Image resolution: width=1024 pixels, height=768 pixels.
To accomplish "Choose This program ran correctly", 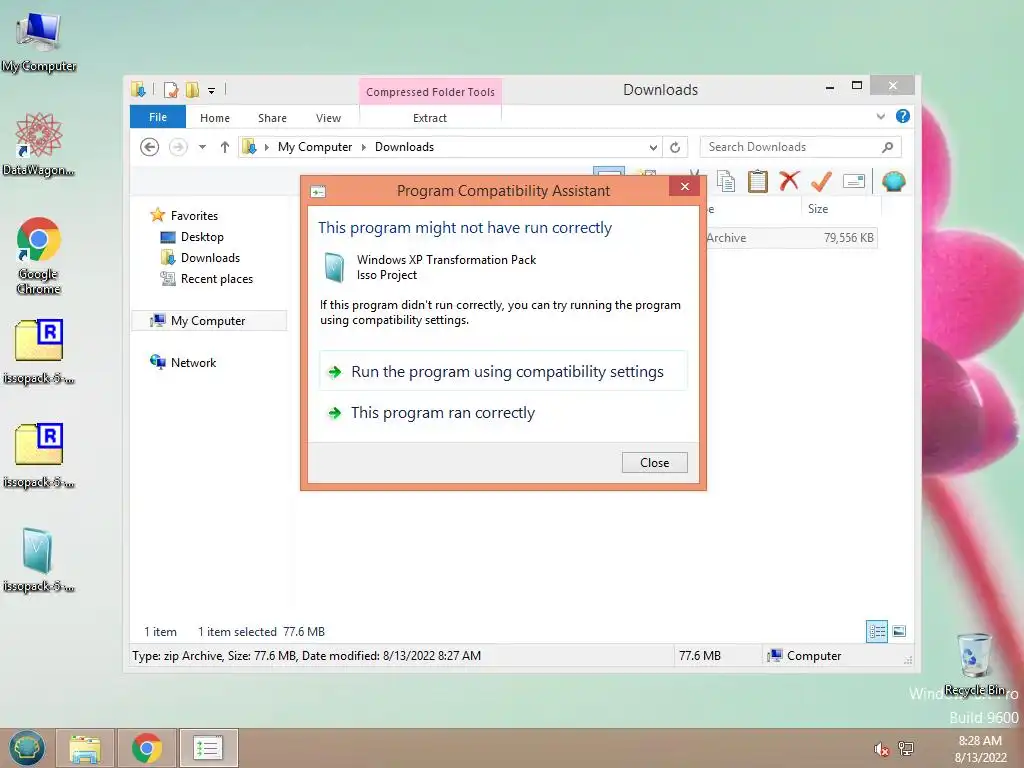I will 503,413.
